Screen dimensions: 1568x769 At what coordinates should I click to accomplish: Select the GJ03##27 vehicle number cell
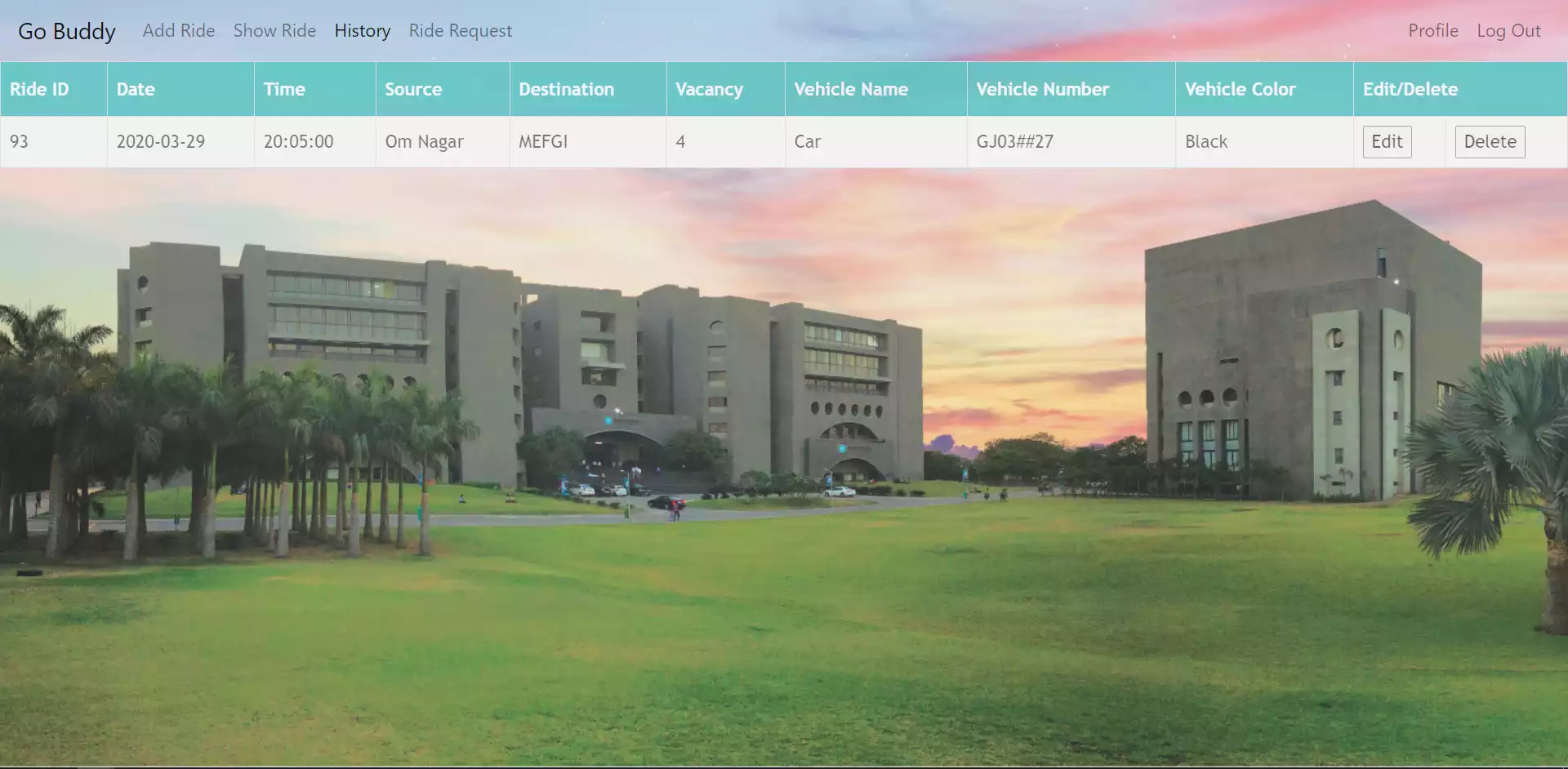(x=1014, y=142)
